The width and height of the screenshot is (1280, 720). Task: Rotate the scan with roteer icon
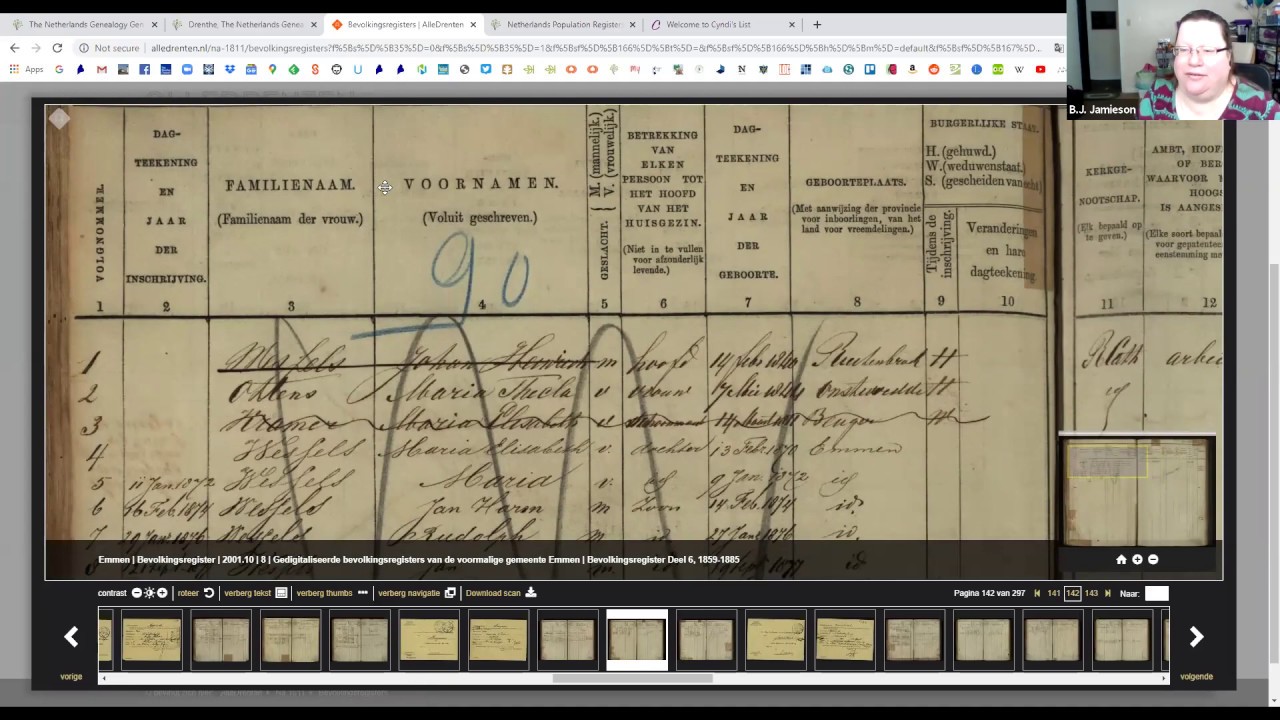[x=209, y=593]
